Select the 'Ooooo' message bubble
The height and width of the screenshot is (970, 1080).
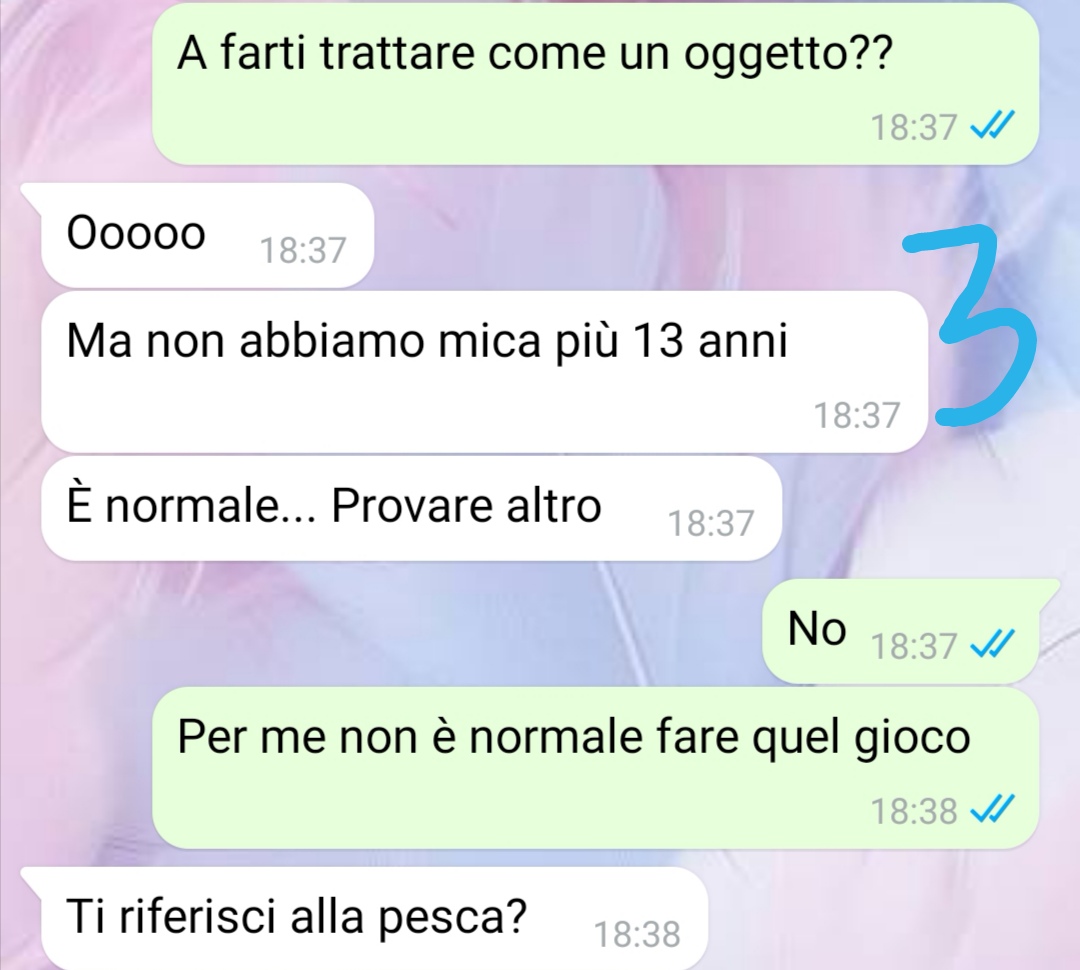(207, 236)
